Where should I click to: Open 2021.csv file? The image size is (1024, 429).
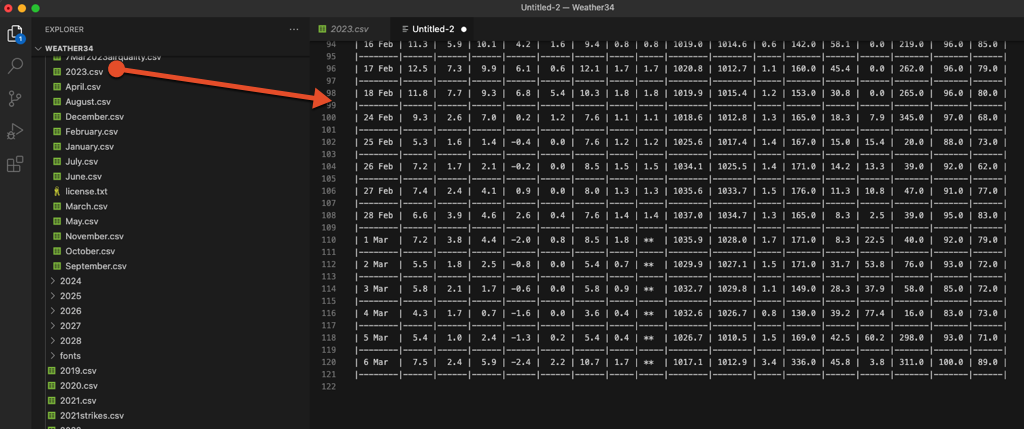(x=78, y=401)
